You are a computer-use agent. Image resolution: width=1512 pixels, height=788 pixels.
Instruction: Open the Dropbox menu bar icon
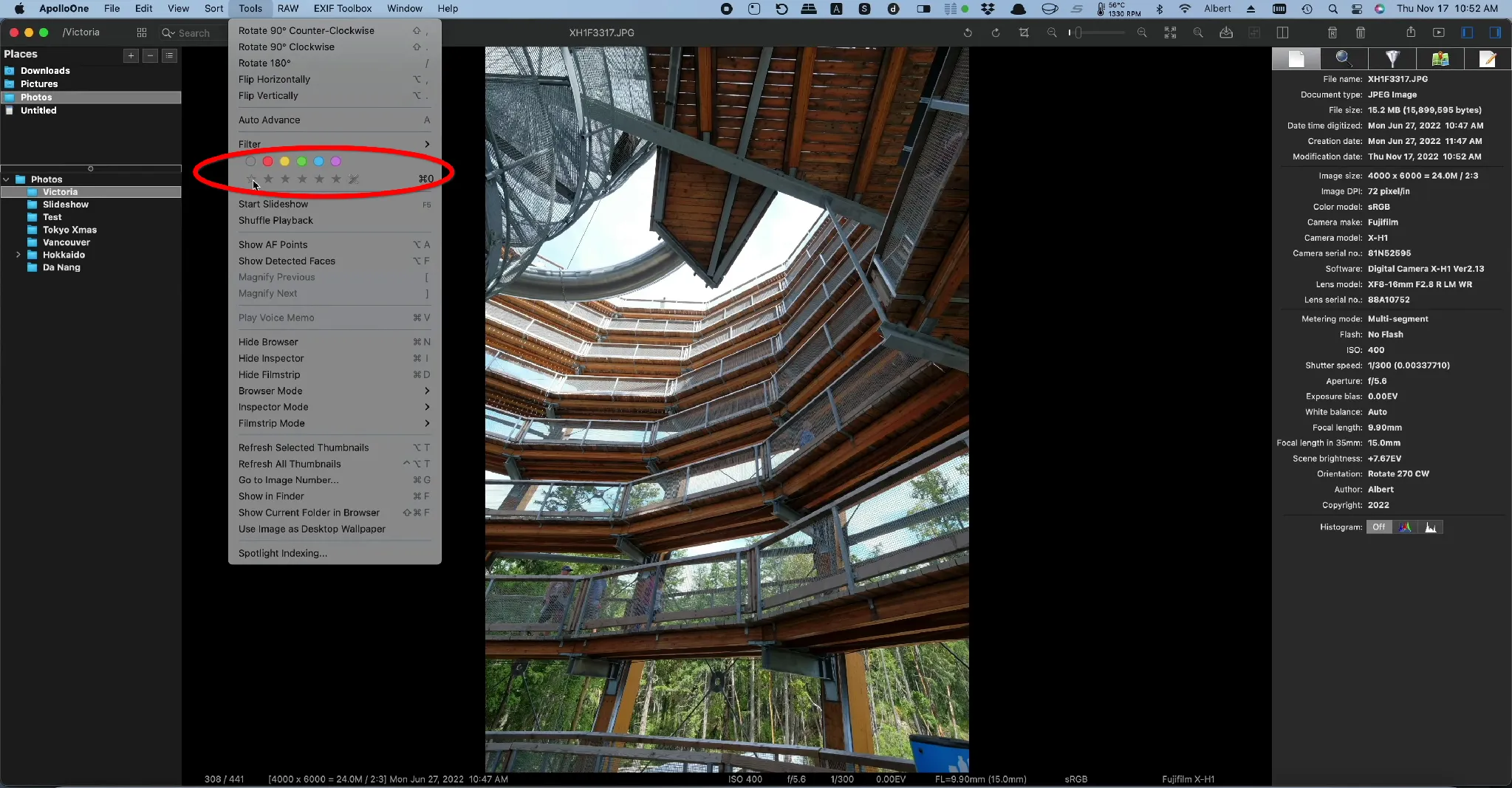(988, 9)
